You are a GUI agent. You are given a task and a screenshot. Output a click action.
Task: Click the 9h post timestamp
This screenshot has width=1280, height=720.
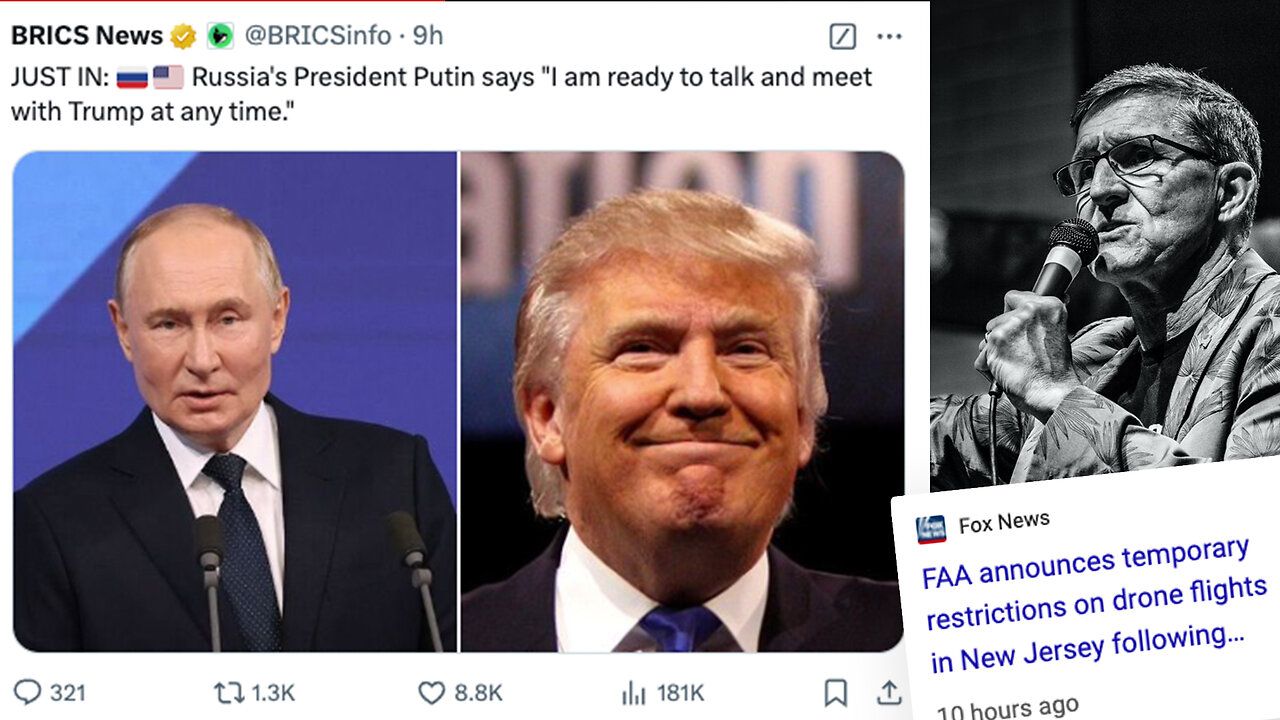[428, 36]
